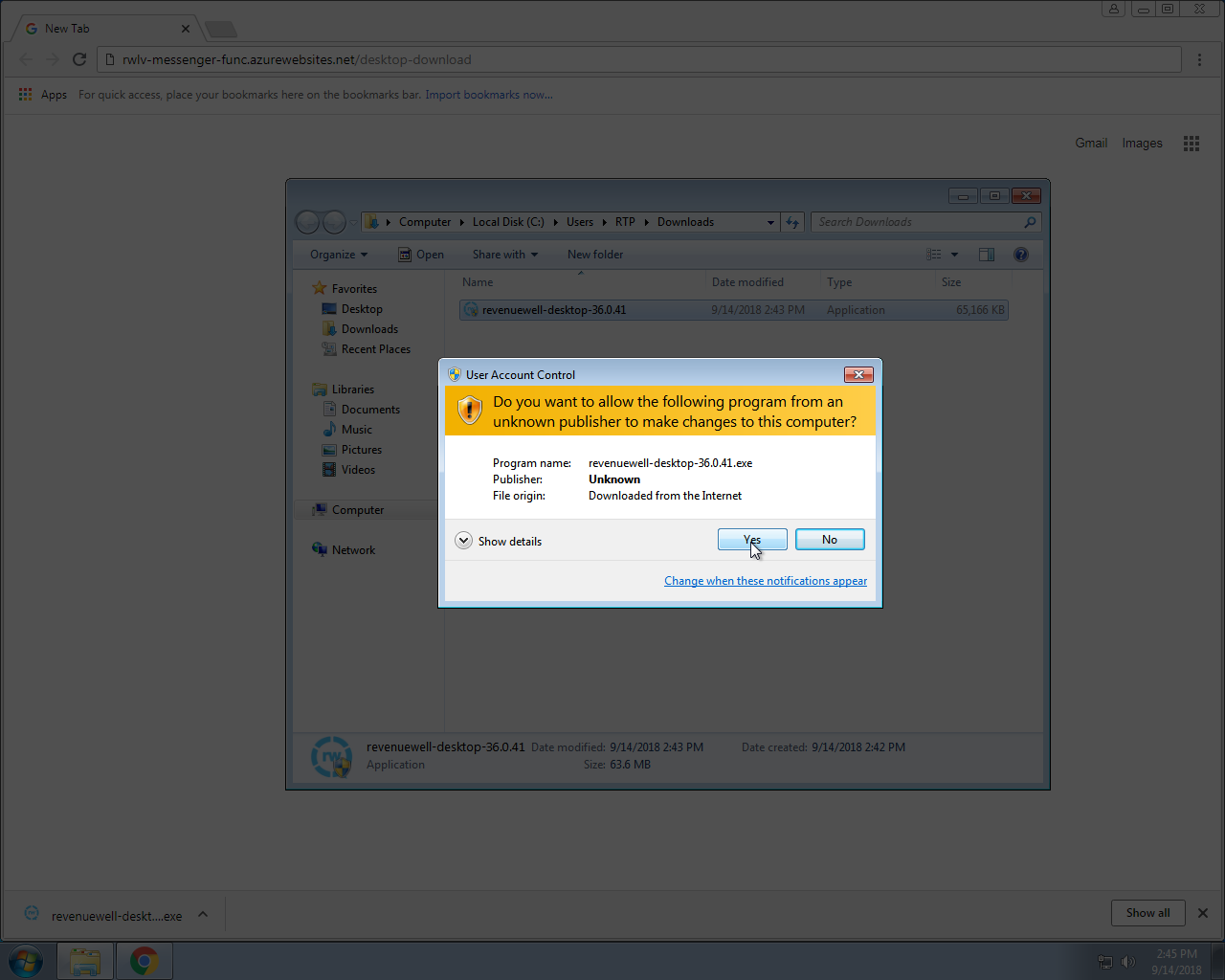Click Computer in the Explorer breadcrumb
Viewport: 1225px width, 980px height.
[425, 222]
